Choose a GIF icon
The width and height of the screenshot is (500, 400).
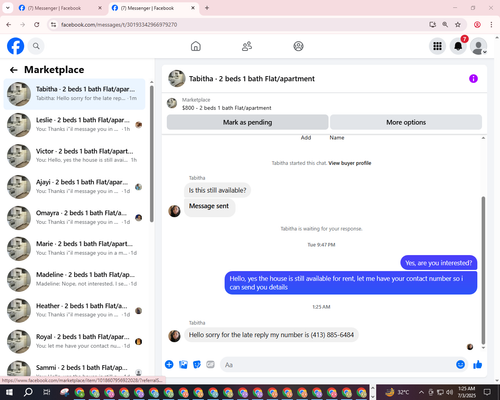point(210,364)
